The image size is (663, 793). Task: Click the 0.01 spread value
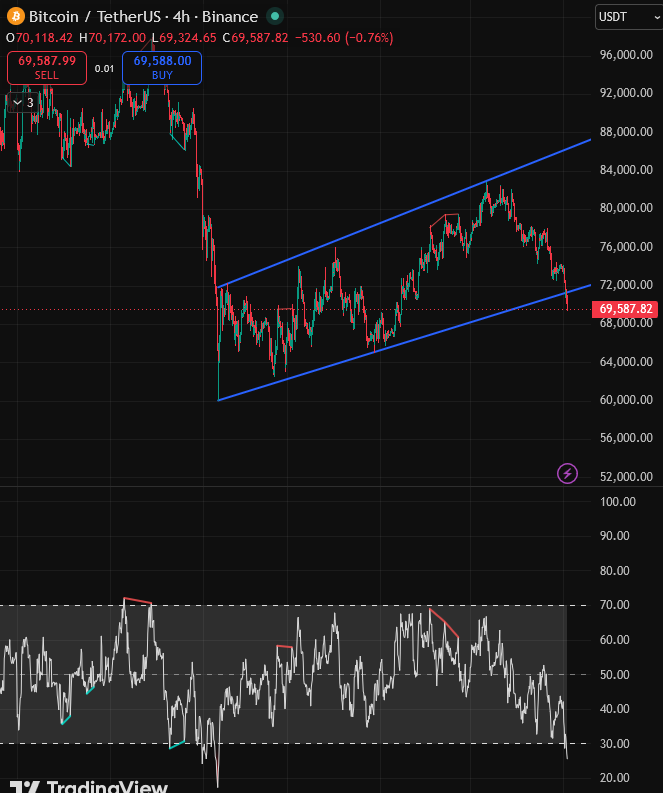[104, 69]
